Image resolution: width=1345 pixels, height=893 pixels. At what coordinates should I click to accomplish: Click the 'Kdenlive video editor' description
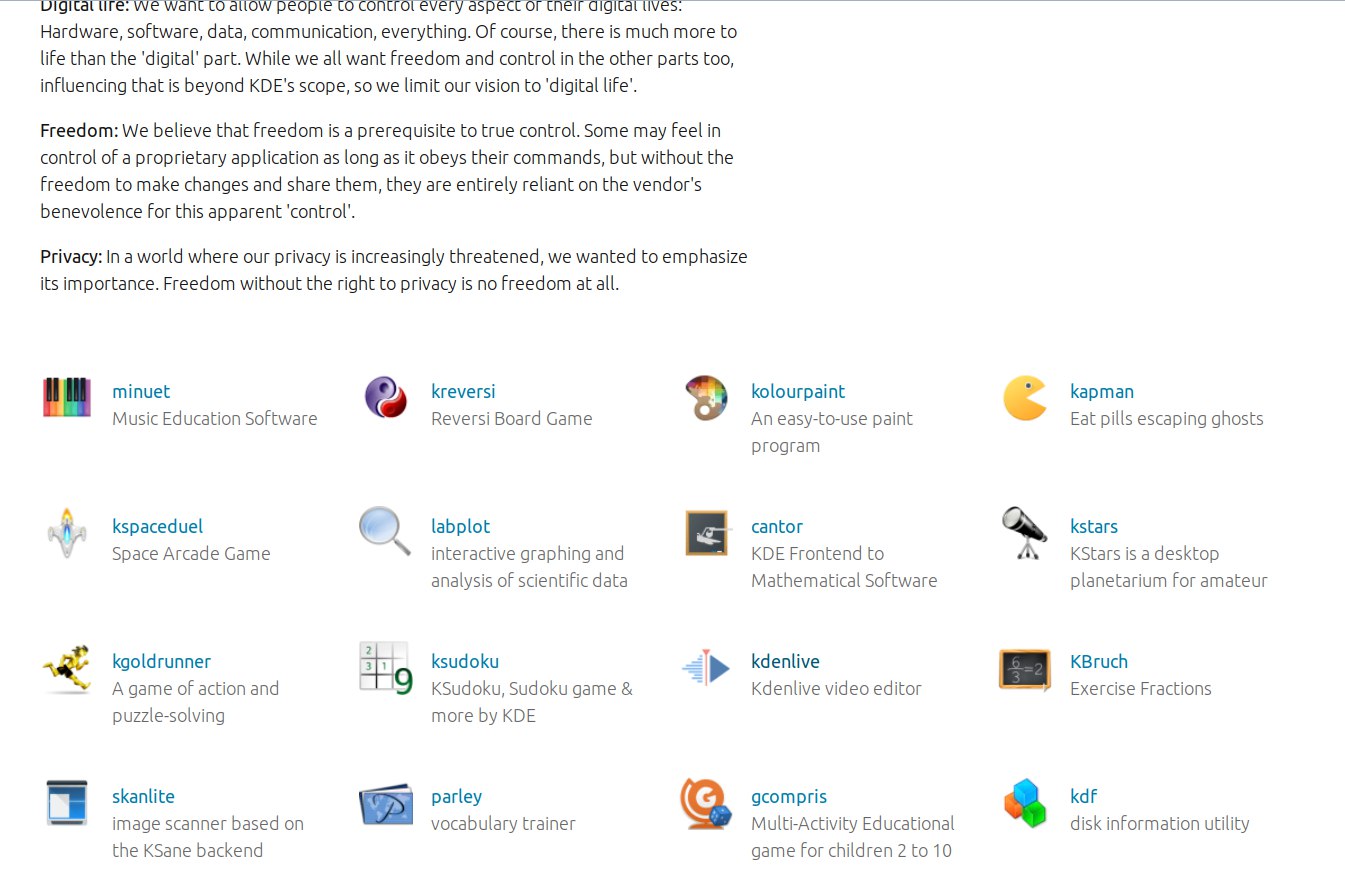pyautogui.click(x=836, y=688)
